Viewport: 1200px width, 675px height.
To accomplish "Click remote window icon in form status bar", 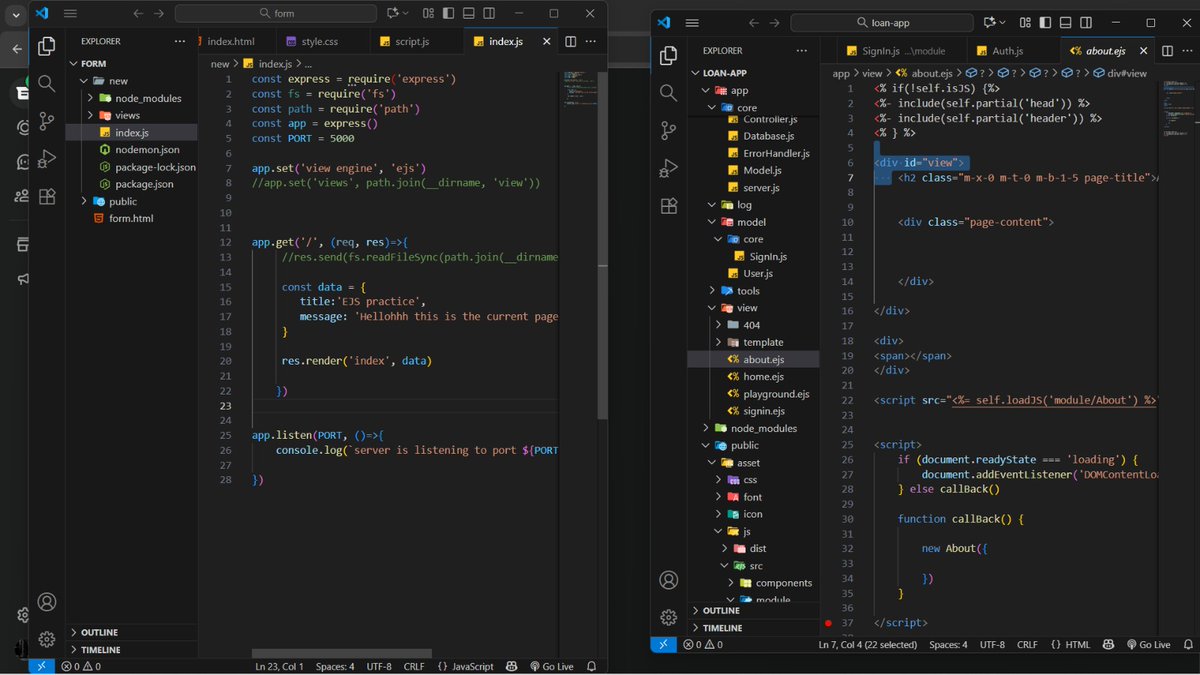I will pyautogui.click(x=41, y=666).
